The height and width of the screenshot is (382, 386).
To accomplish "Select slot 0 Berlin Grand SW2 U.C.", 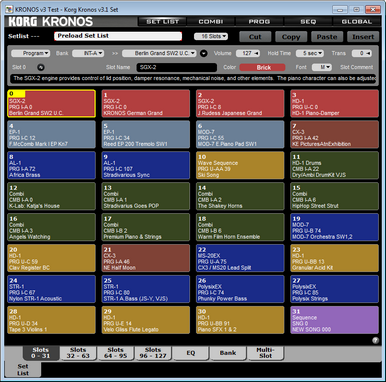I will pos(52,104).
